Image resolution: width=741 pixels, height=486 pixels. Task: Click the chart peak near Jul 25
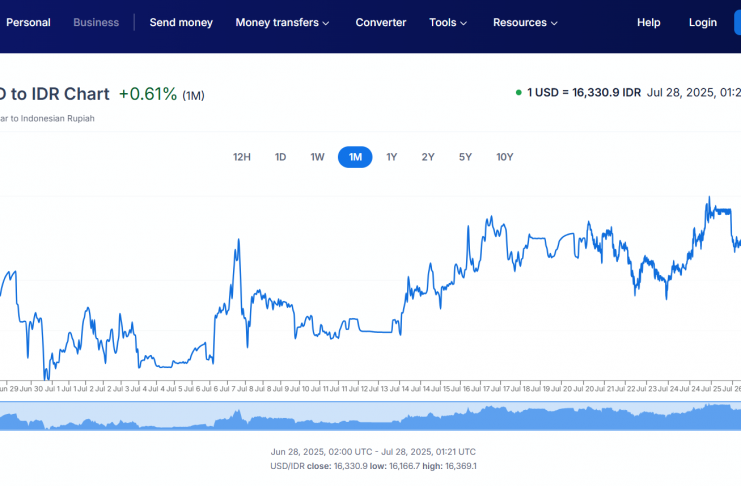click(x=709, y=198)
